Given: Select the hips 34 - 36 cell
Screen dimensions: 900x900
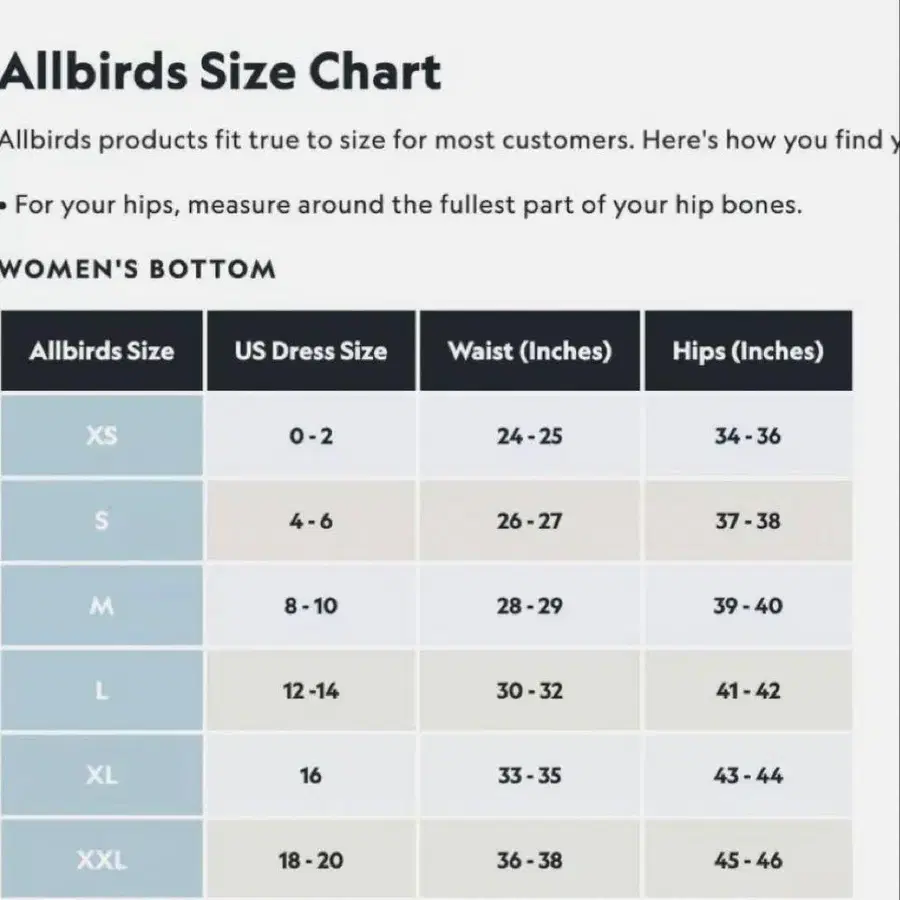Looking at the screenshot, I should tap(748, 436).
